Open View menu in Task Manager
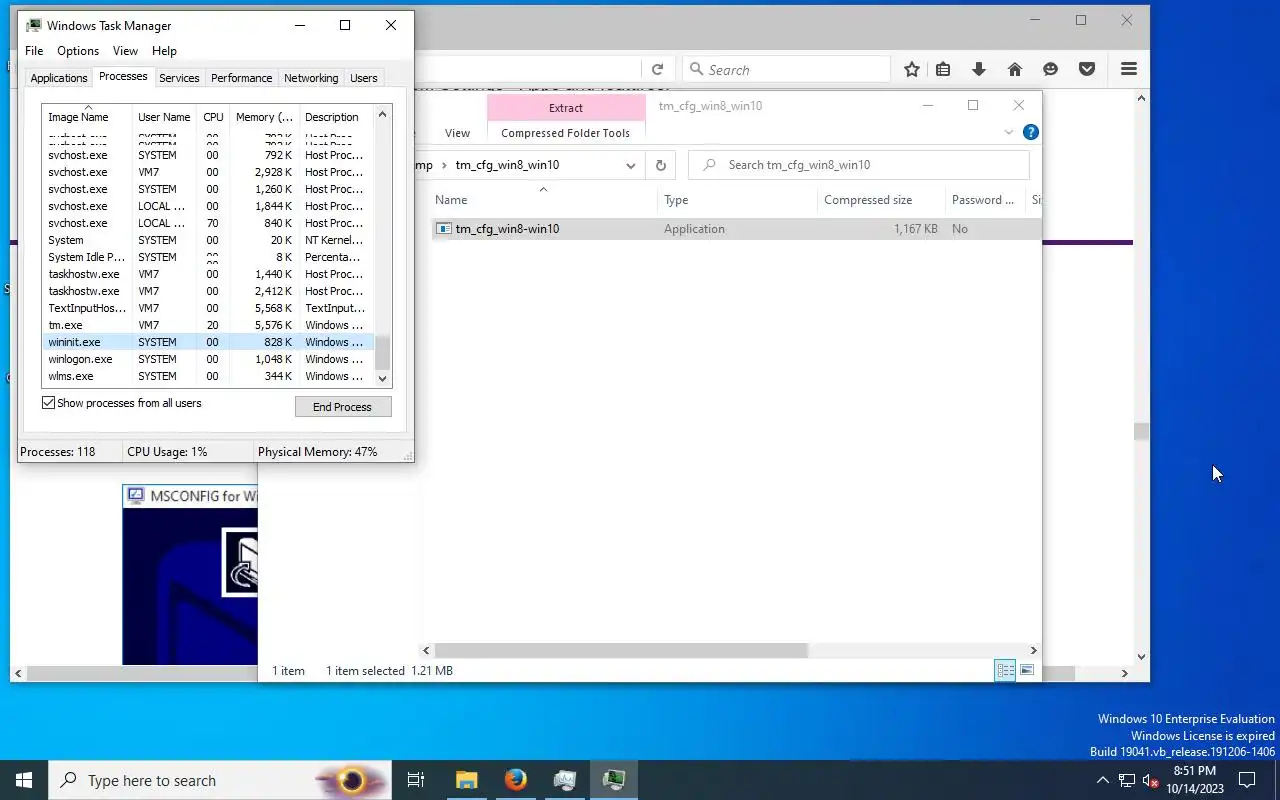Image resolution: width=1280 pixels, height=800 pixels. pos(125,51)
